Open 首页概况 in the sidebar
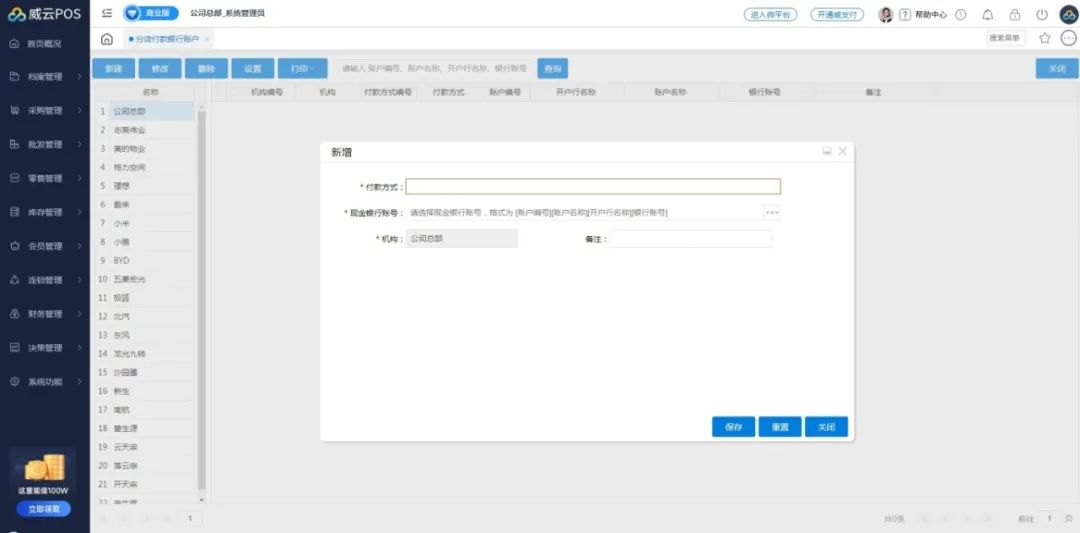The width and height of the screenshot is (1080, 533). pos(45,44)
